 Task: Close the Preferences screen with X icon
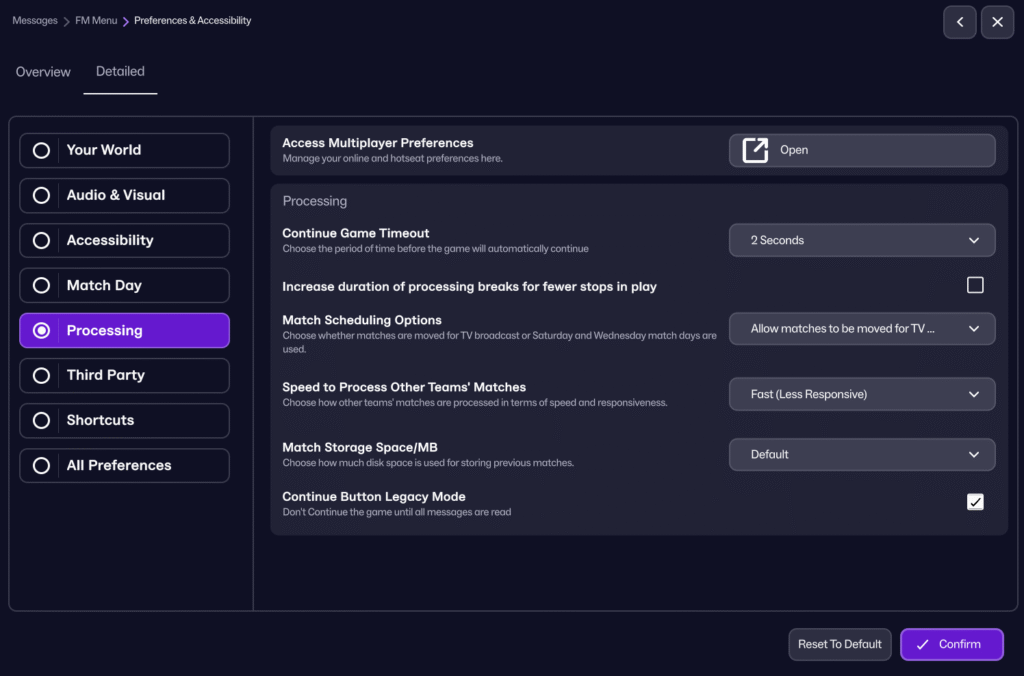click(x=997, y=22)
